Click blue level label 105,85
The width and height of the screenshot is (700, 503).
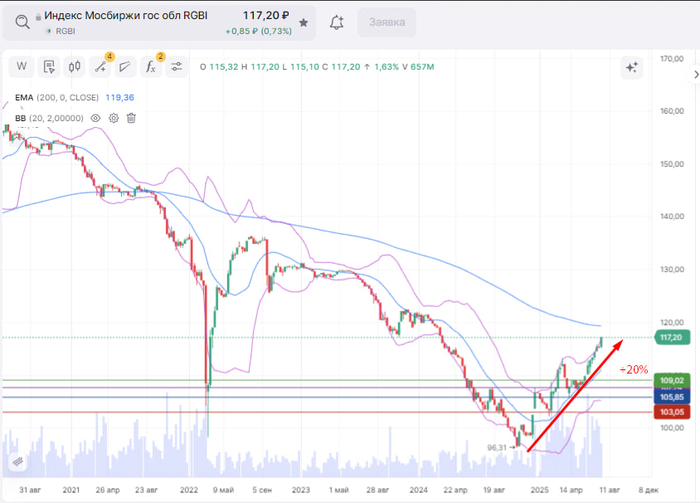672,397
